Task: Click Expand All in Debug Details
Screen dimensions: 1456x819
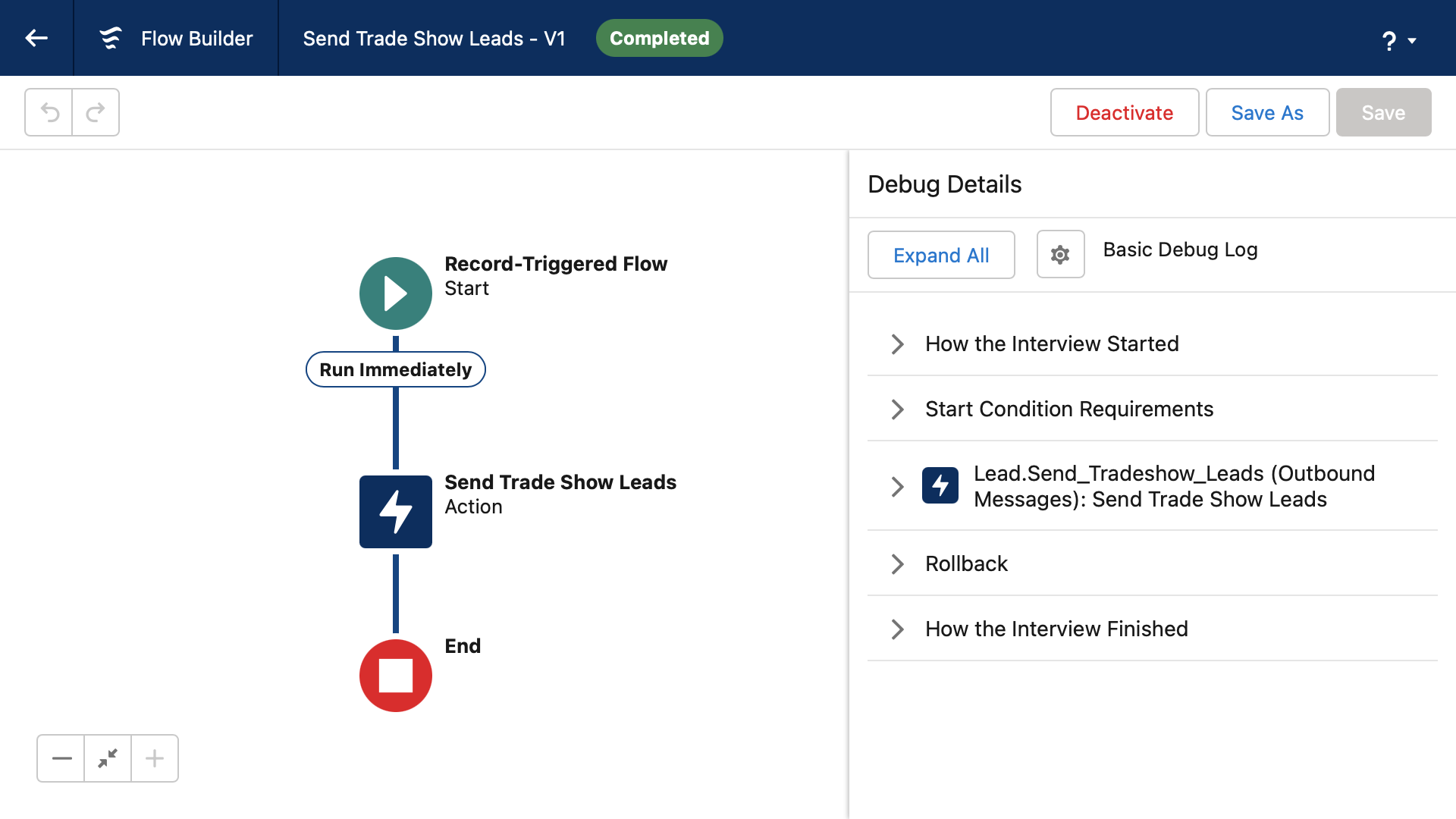Action: [x=941, y=255]
